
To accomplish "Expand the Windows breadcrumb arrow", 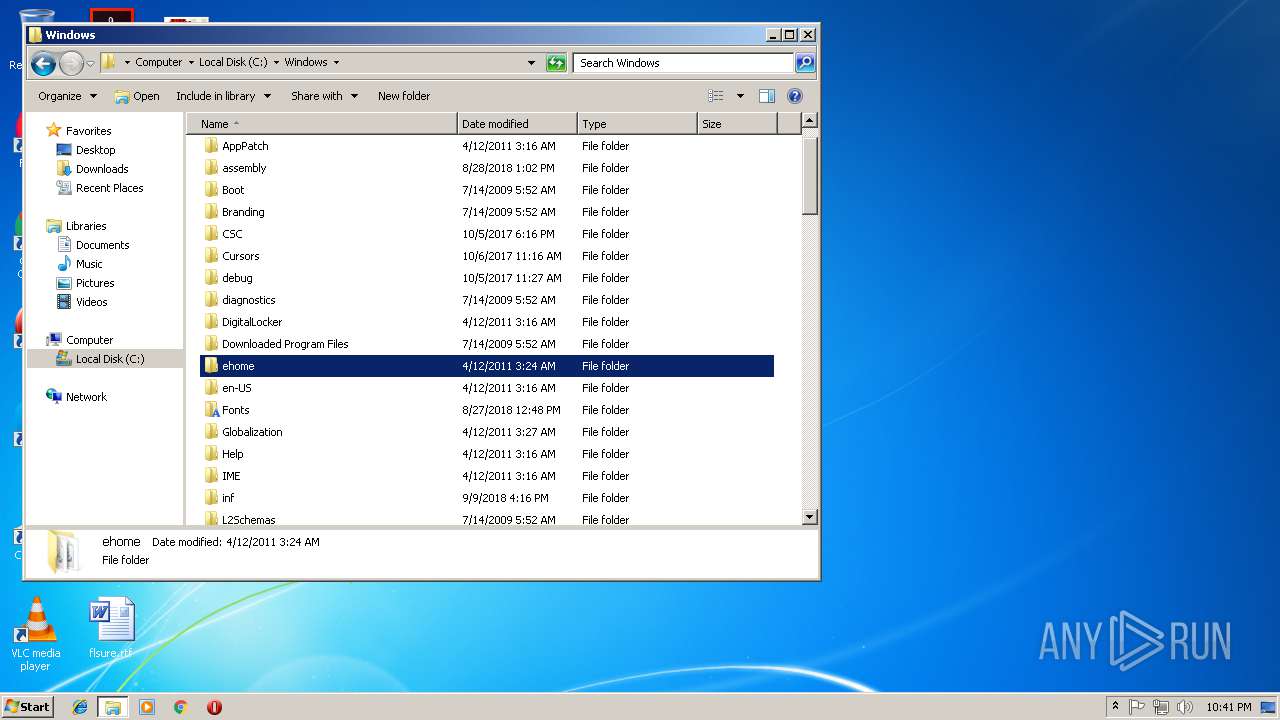I will coord(336,62).
